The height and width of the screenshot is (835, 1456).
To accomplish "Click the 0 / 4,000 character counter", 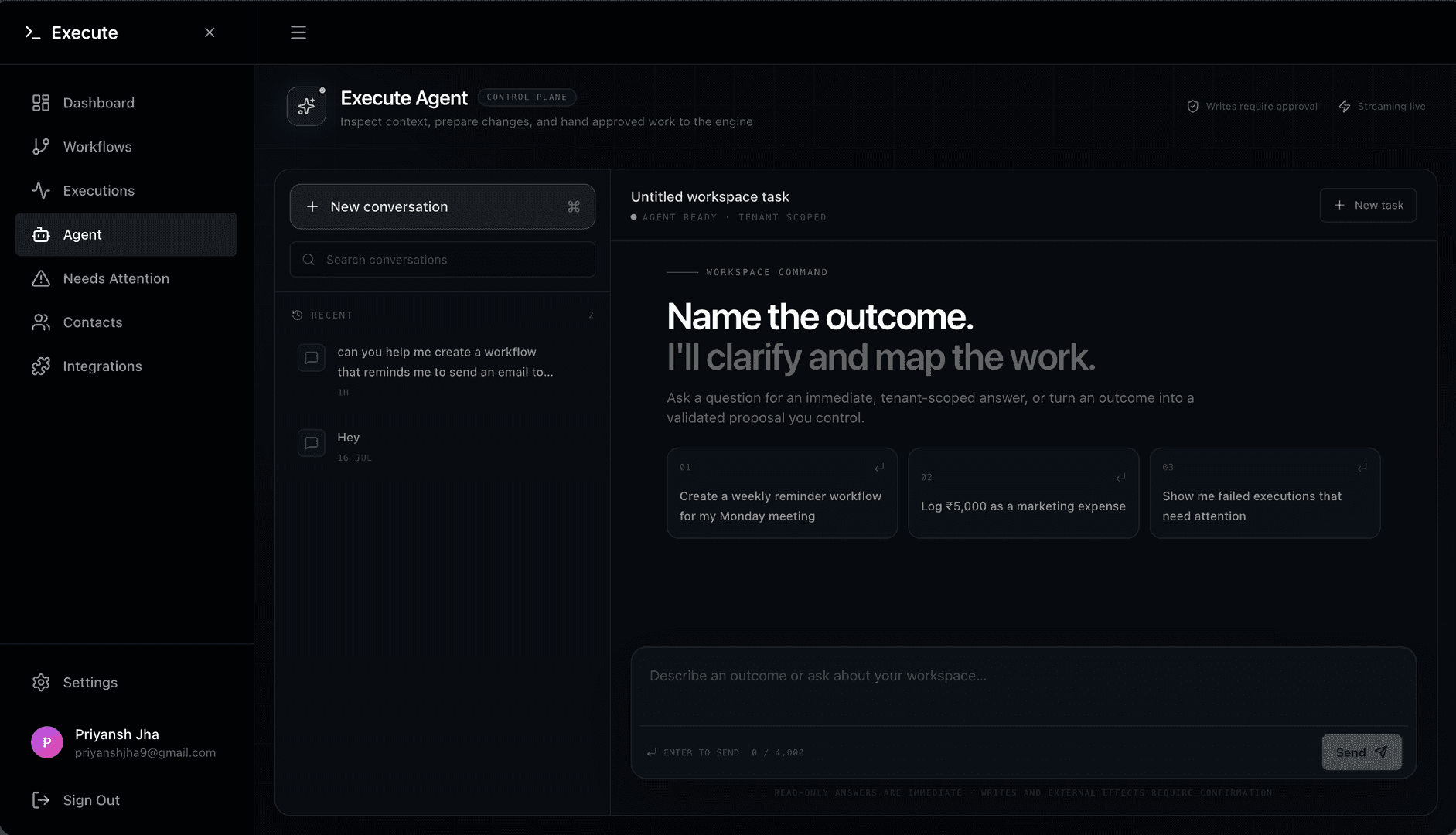I will 778,753.
